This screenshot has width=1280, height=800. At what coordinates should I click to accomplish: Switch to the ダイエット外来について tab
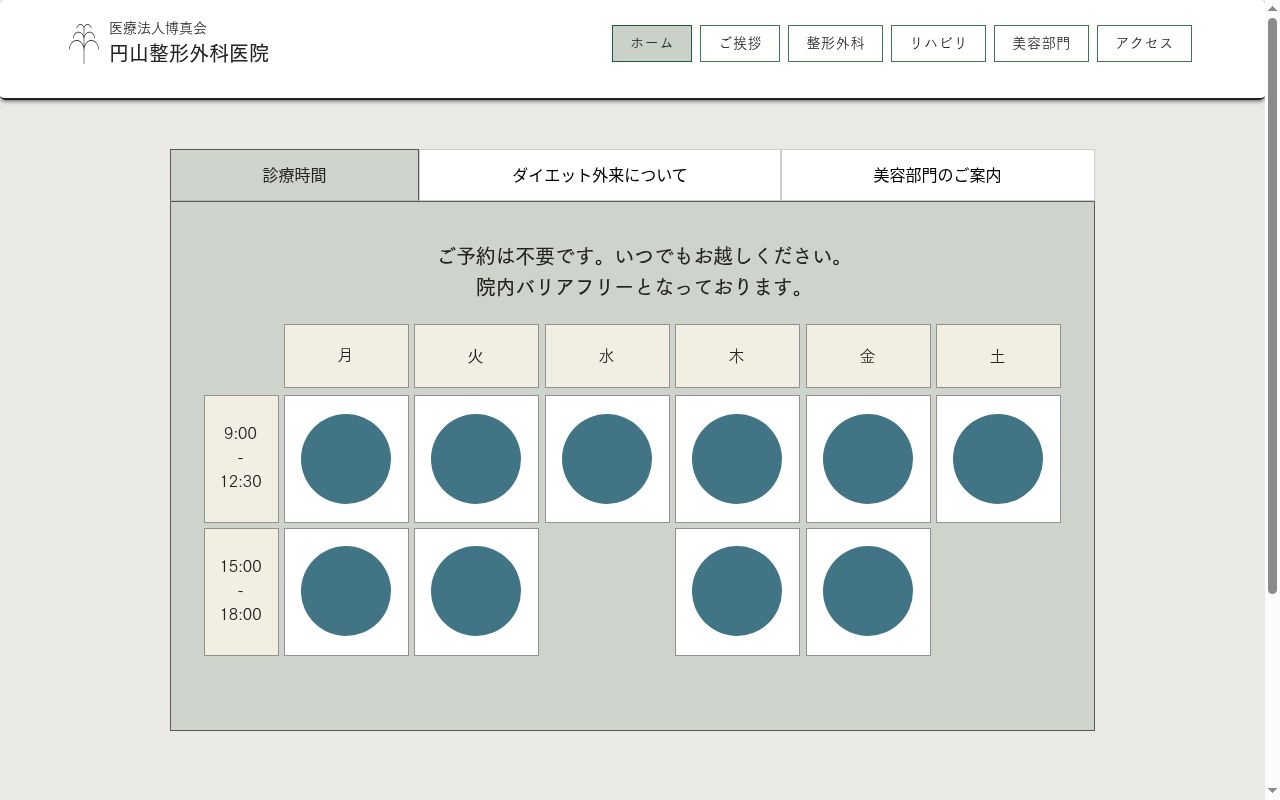click(600, 175)
